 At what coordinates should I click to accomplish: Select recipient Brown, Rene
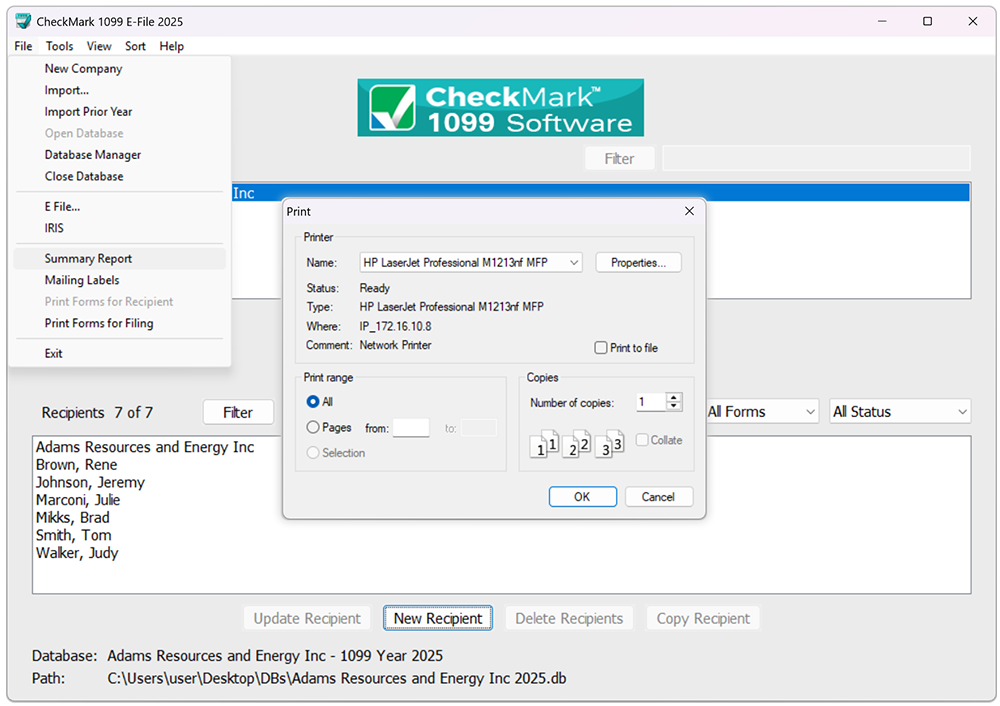77,465
